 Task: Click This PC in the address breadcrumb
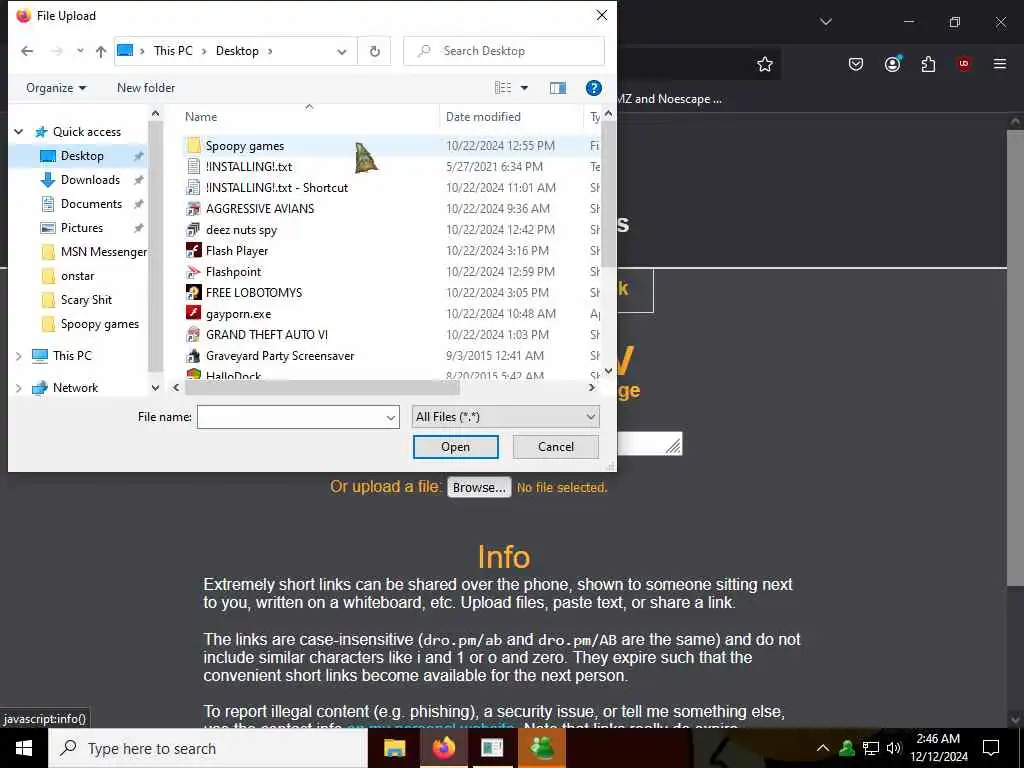pos(173,51)
